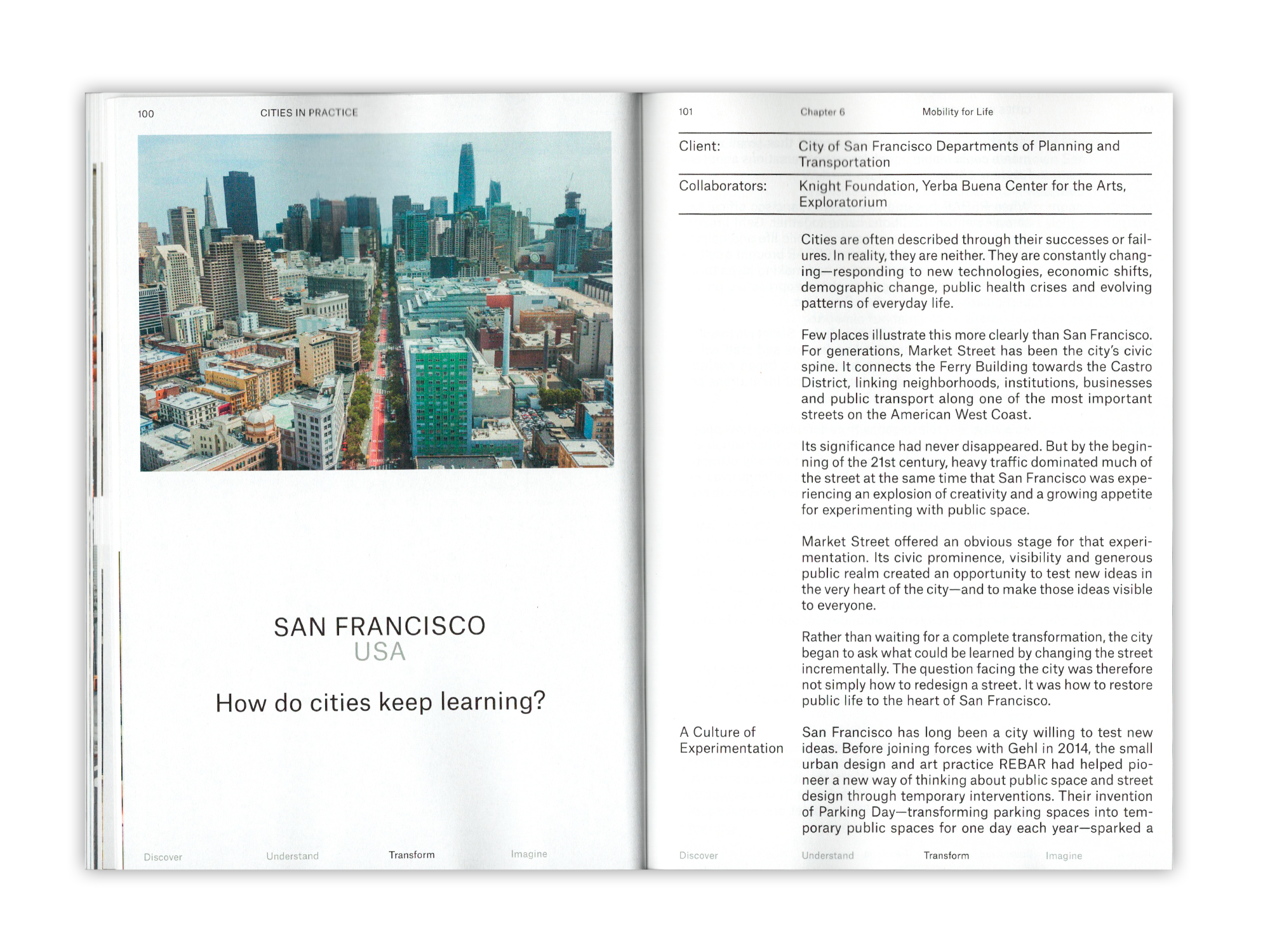Click 'A Culture of Experimentation' side heading
1270x952 pixels.
732,740
